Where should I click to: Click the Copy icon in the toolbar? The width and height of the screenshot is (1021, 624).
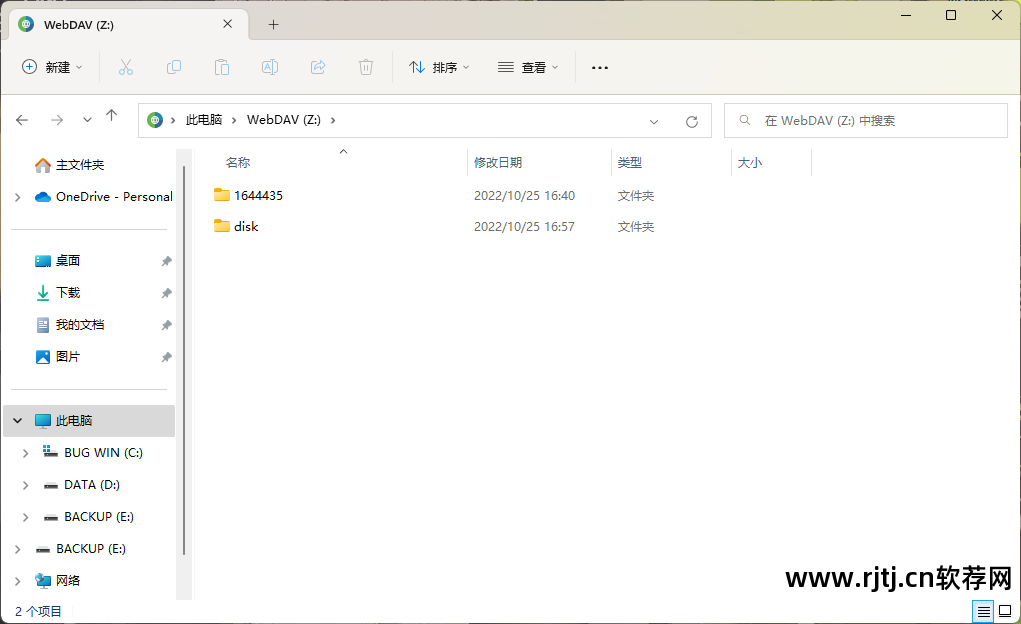pyautogui.click(x=173, y=67)
